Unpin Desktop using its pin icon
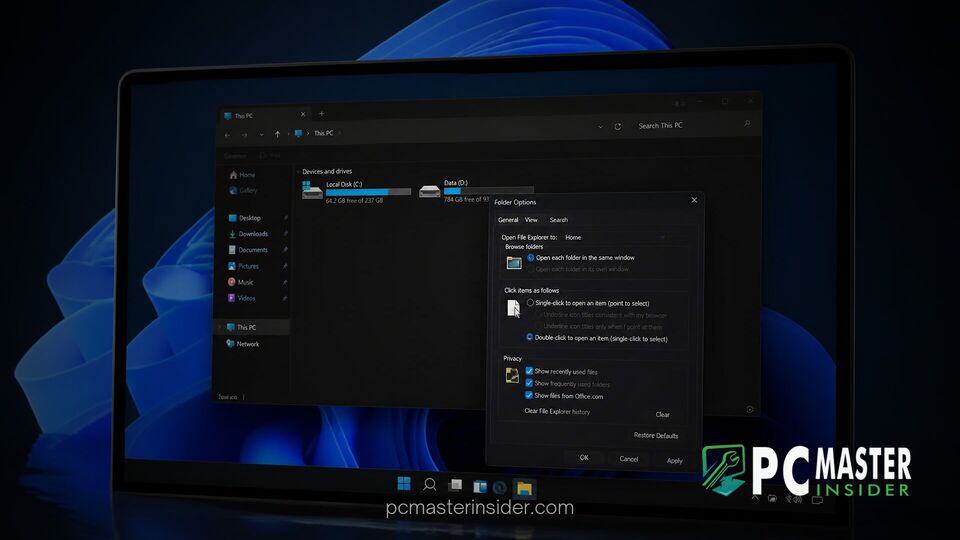The width and height of the screenshot is (960, 540). pos(285,218)
